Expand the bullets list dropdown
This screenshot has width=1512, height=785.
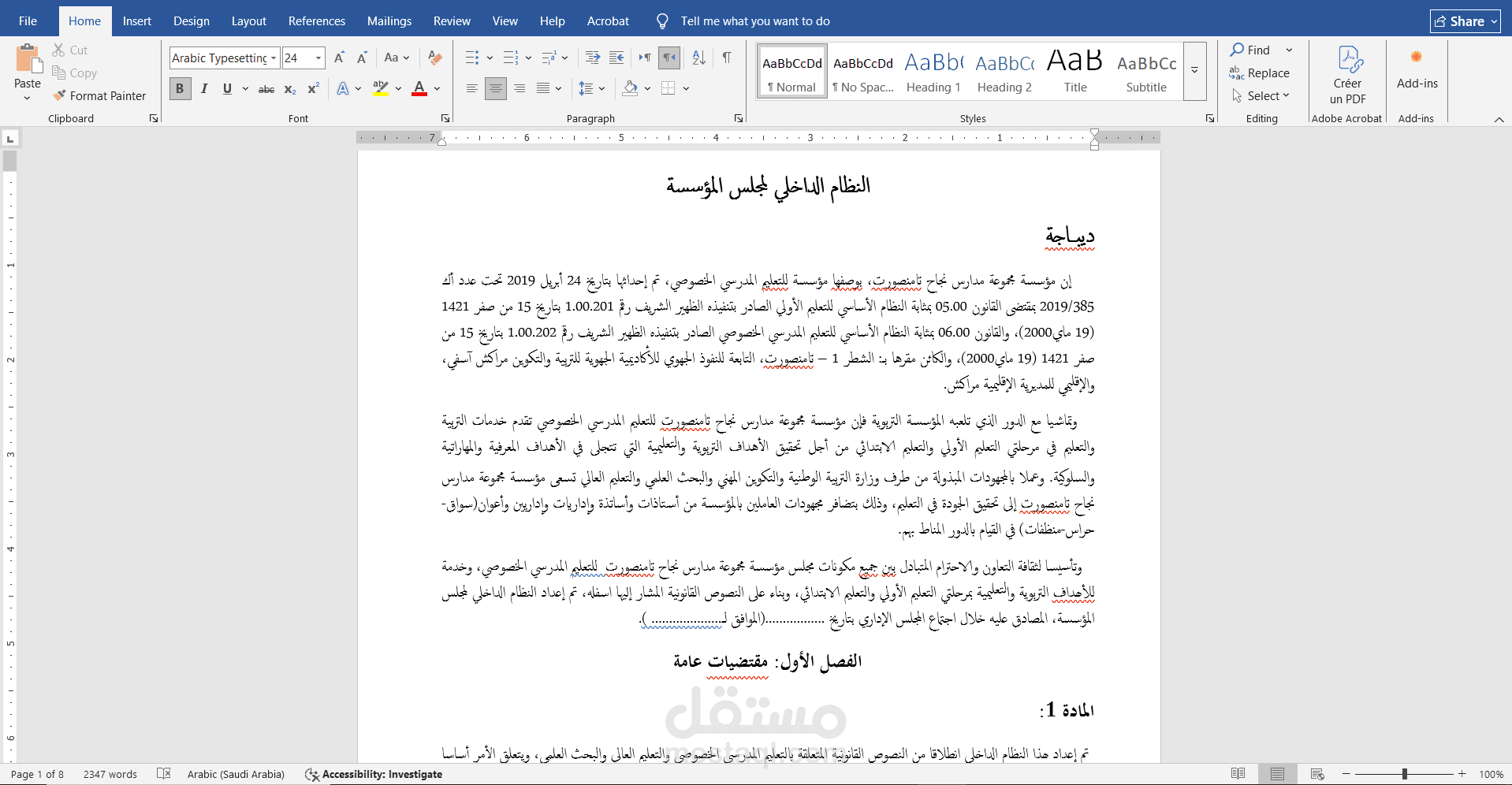click(x=490, y=58)
